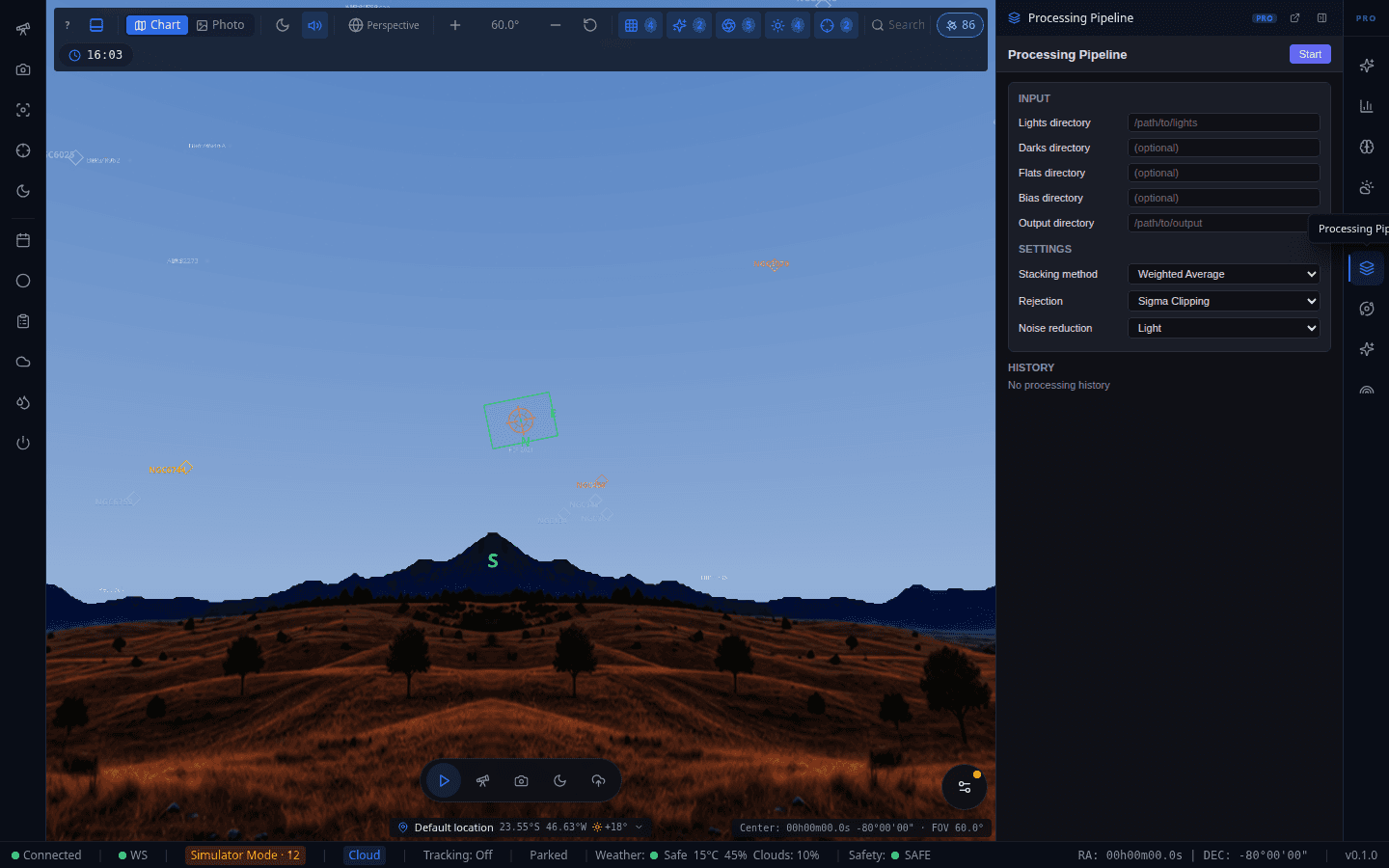Screen dimensions: 1389x868
Task: Open the Noise reduction dropdown
Action: pyautogui.click(x=1223, y=328)
